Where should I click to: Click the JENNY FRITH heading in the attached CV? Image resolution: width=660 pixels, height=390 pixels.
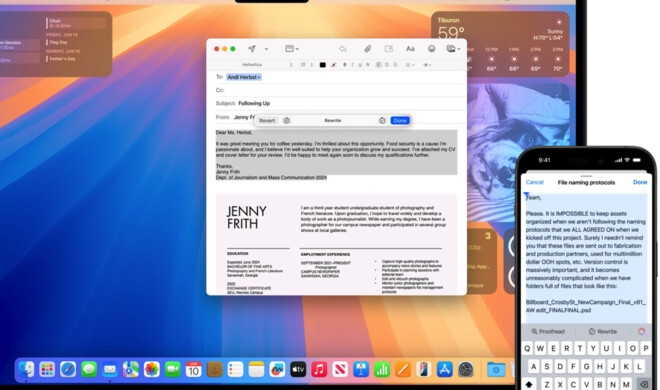pos(247,217)
